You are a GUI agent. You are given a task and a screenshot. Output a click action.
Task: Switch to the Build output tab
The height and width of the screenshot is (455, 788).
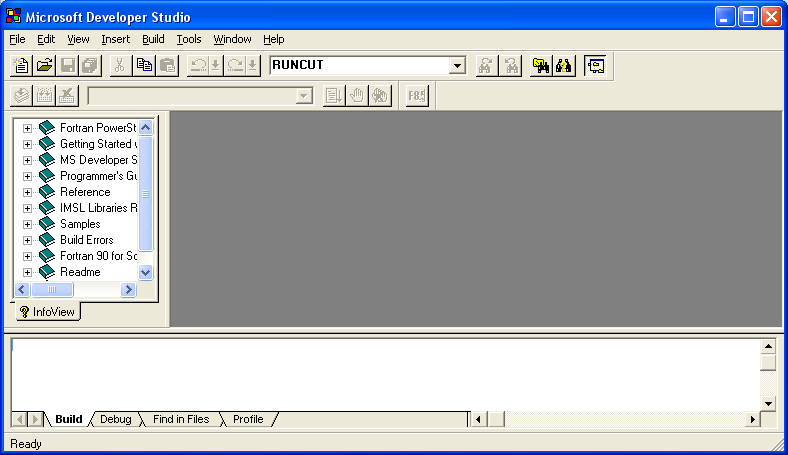pyautogui.click(x=69, y=419)
